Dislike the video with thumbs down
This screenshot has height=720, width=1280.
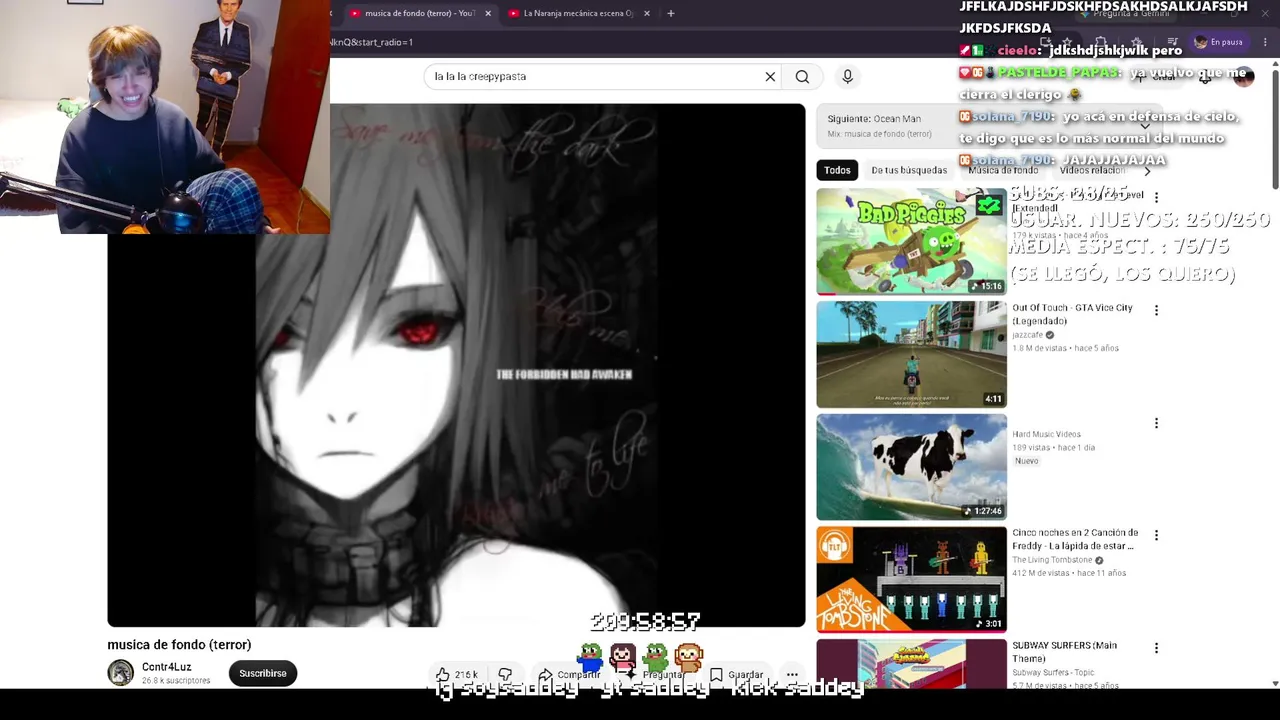click(x=505, y=675)
